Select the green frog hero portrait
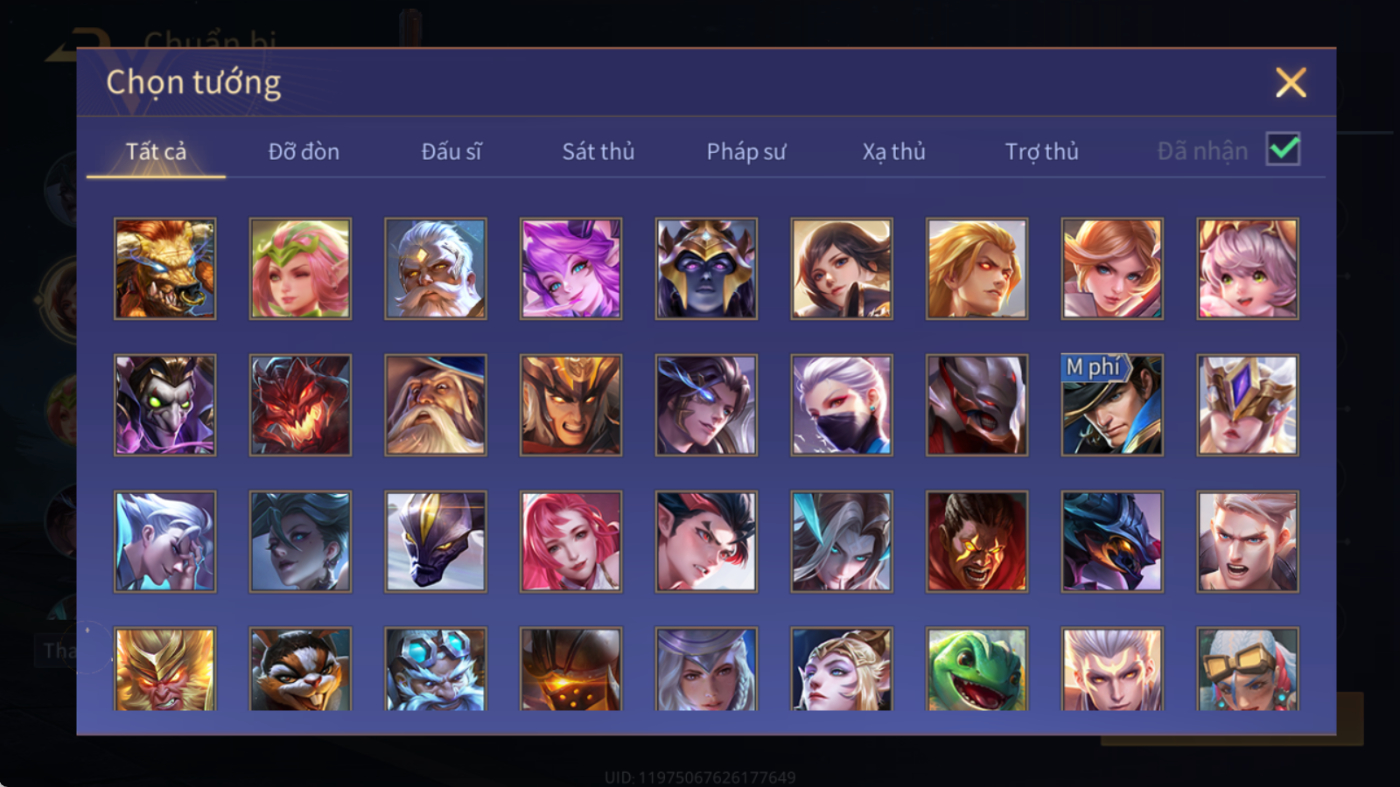 click(977, 669)
